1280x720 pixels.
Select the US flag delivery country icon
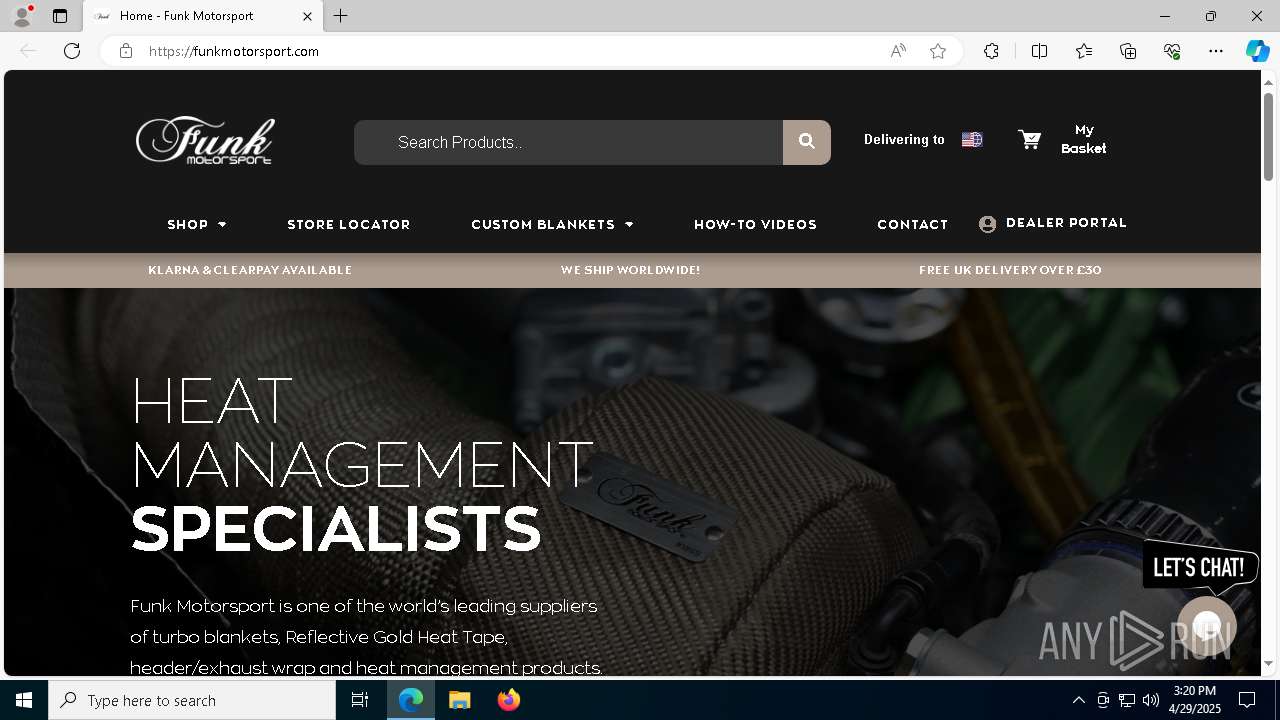[972, 140]
